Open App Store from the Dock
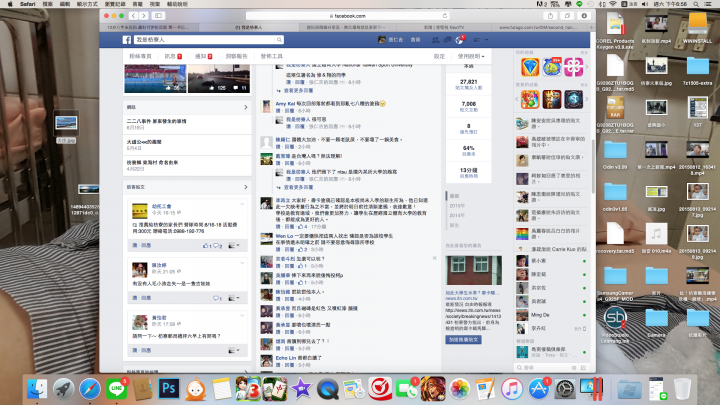This screenshot has height=405, width=720. 538,389
